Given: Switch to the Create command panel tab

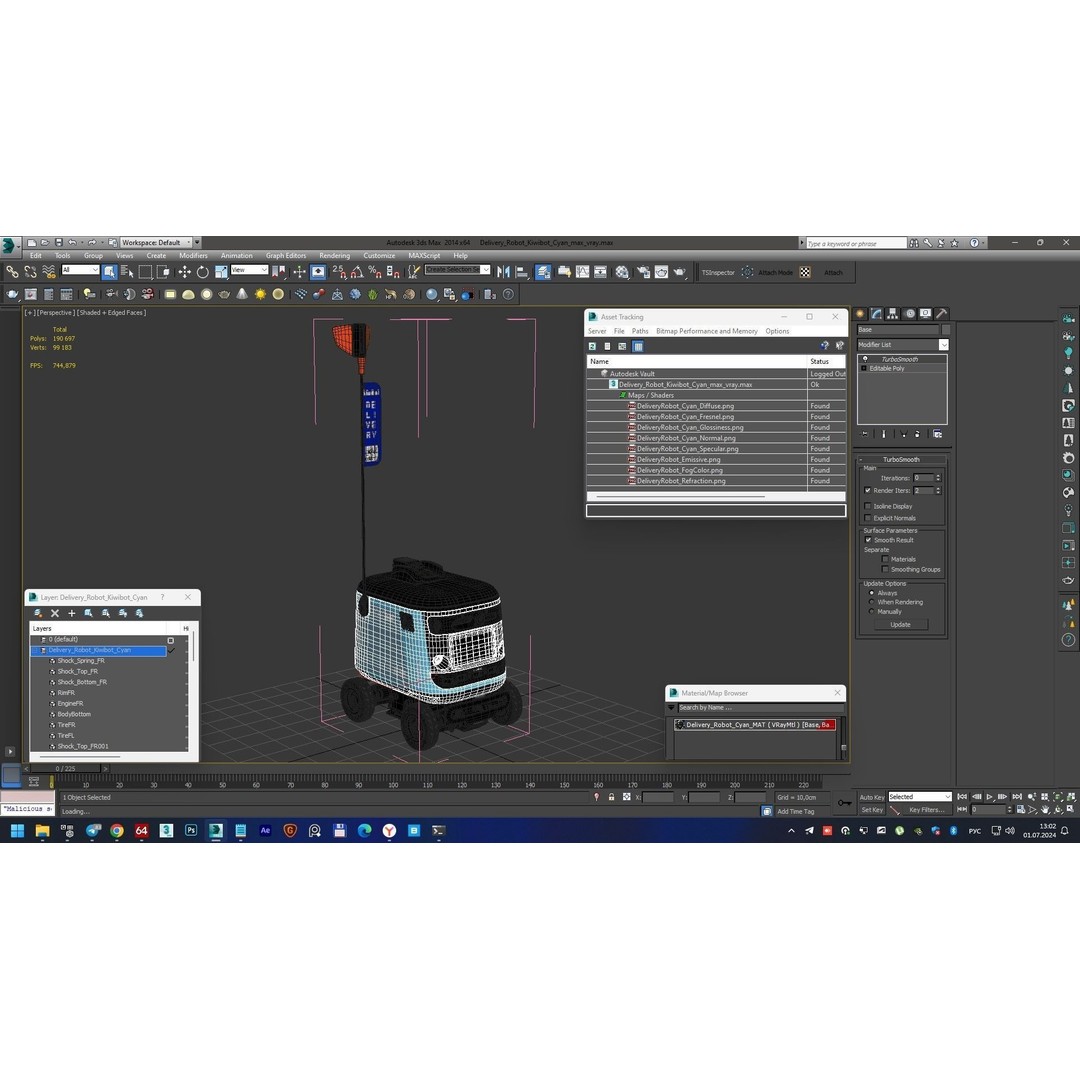Looking at the screenshot, I should click(860, 313).
